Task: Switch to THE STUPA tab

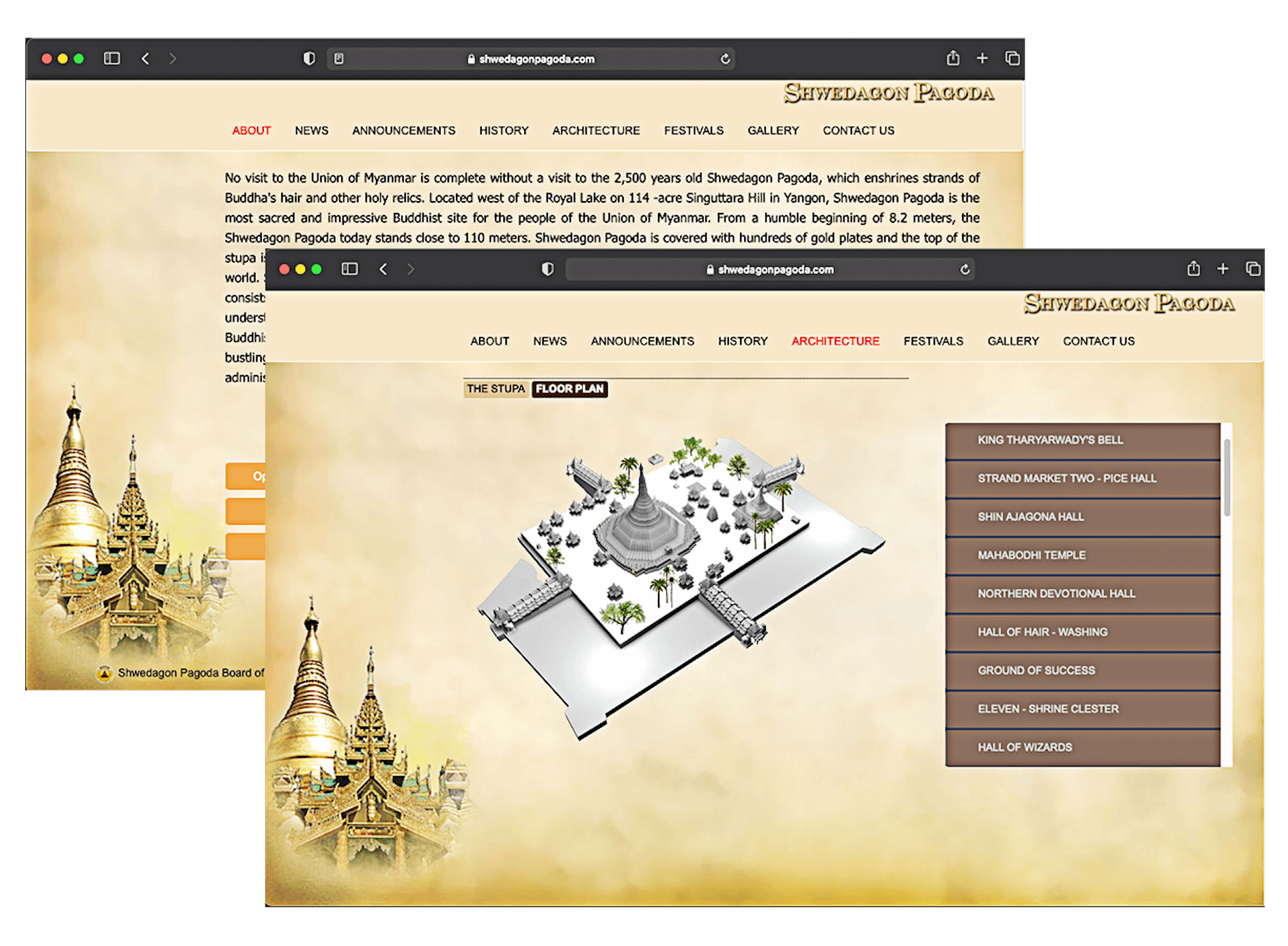Action: pyautogui.click(x=496, y=388)
